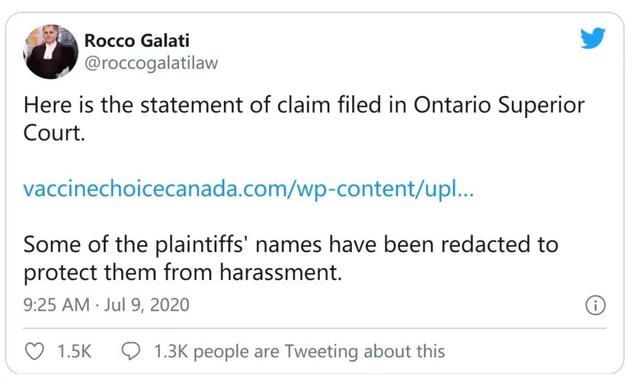Click the word 'Court.' in the tweet
640x379 pixels.
click(x=54, y=133)
